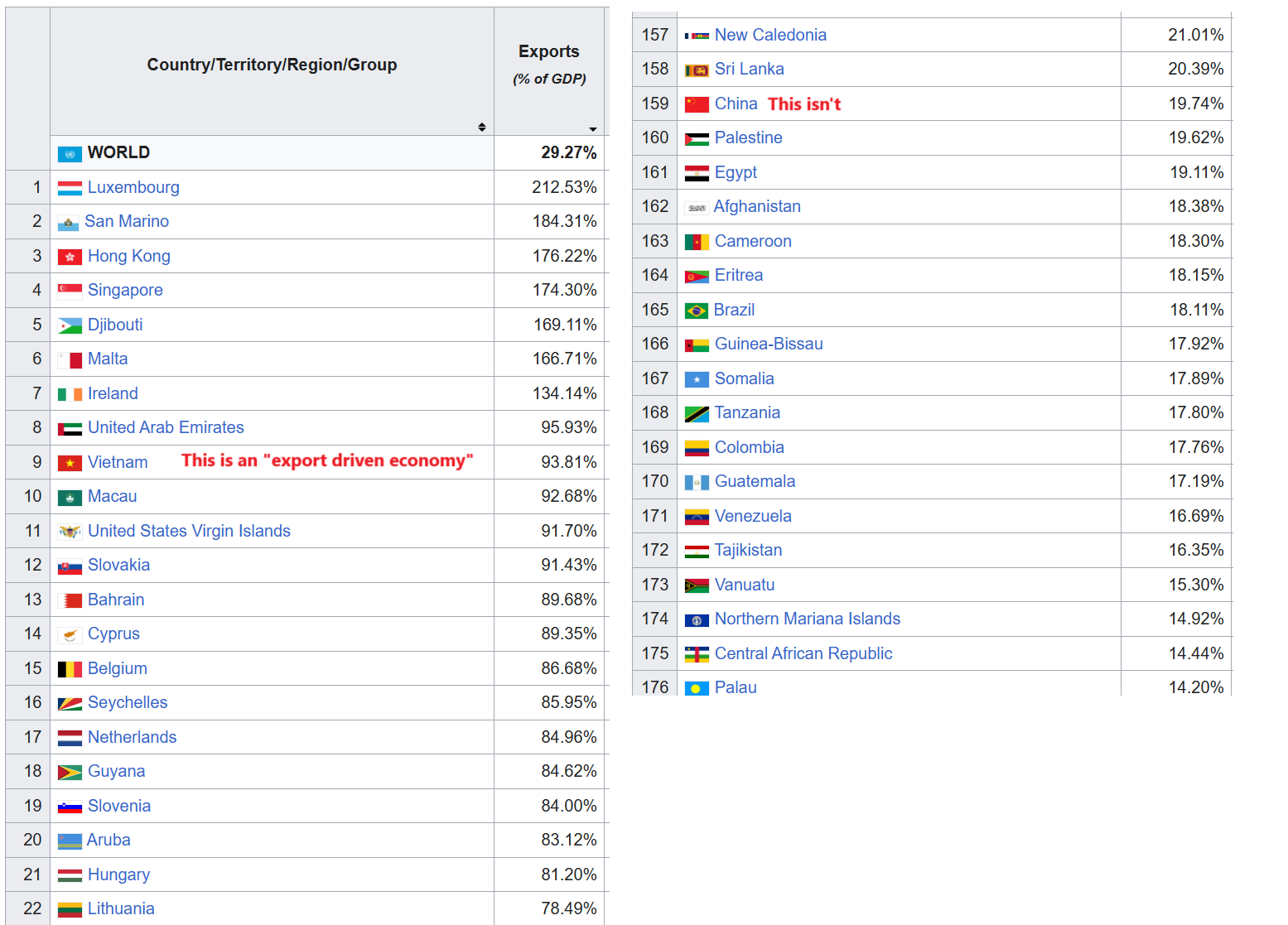Open the New Caledonia link
Viewport: 1288px width, 925px height.
point(770,35)
